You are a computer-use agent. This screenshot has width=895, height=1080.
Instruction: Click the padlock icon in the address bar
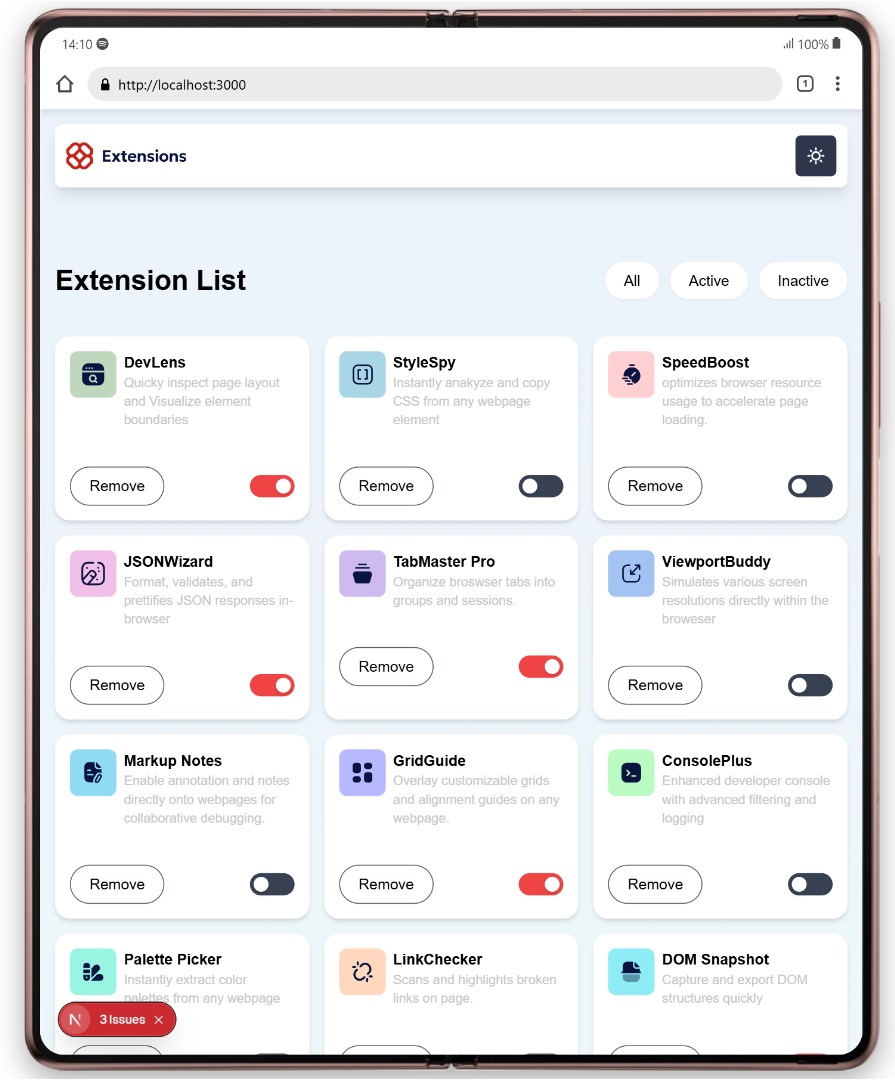105,84
